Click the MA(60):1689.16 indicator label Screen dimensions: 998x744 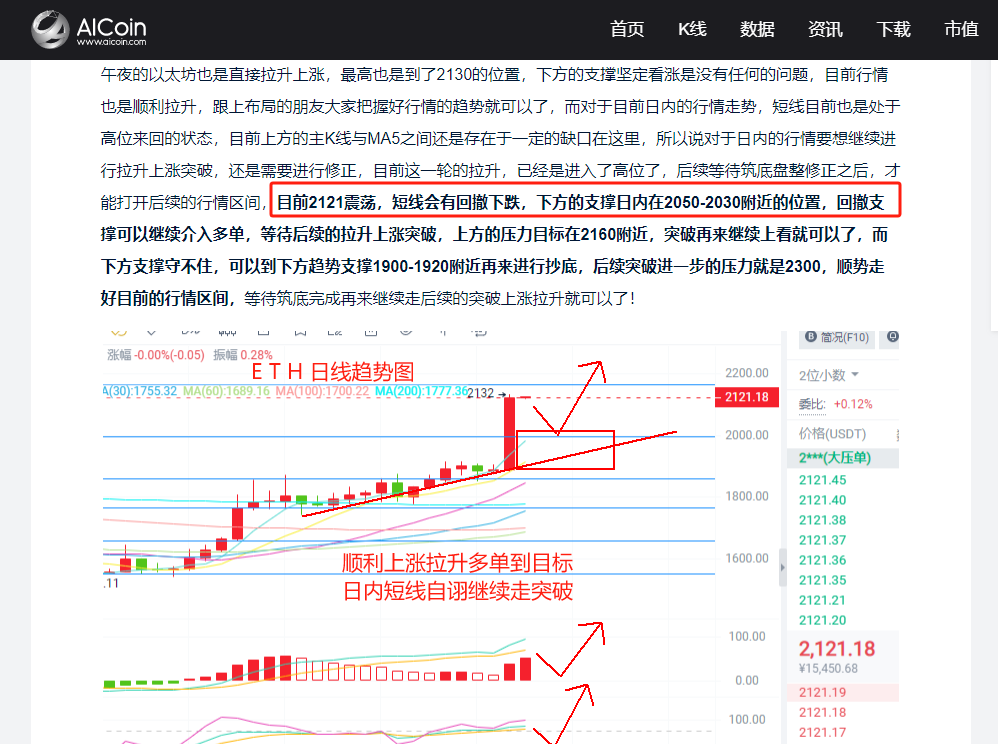click(227, 391)
